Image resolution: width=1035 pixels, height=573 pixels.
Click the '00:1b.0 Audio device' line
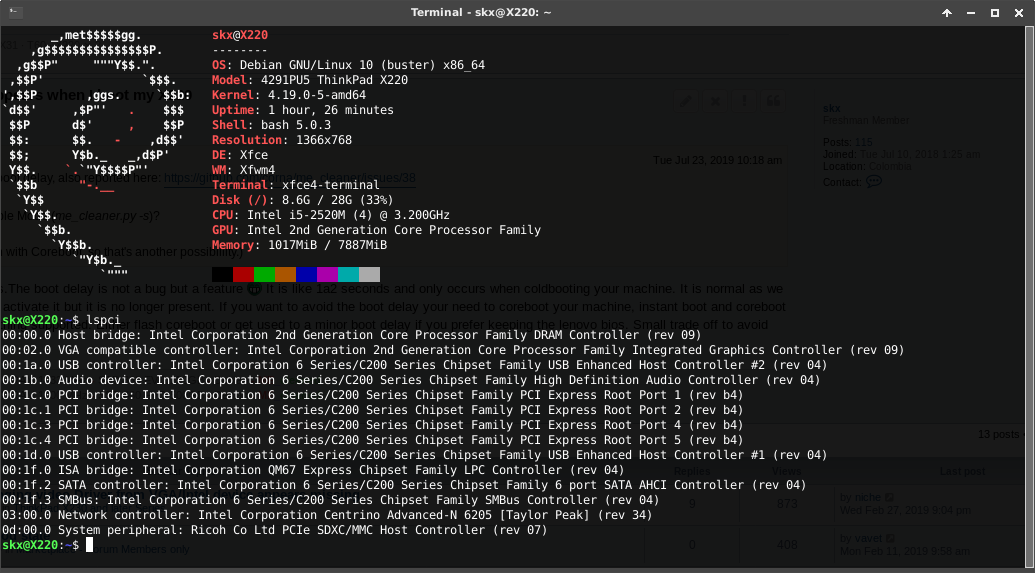[x=411, y=380]
